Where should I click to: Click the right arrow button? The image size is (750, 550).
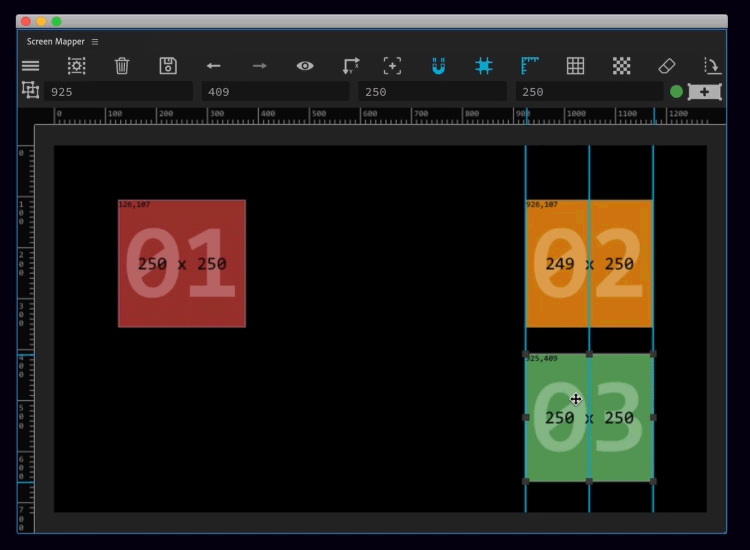point(259,66)
